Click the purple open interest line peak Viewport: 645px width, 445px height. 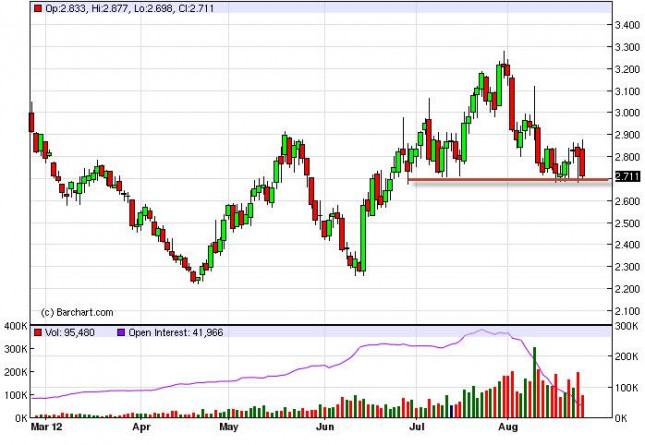[482, 329]
